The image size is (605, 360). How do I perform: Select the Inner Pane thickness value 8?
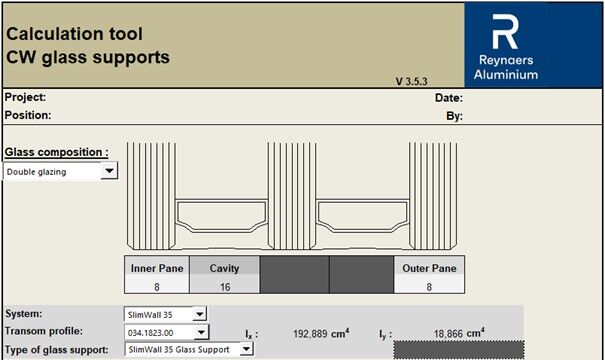pos(157,287)
